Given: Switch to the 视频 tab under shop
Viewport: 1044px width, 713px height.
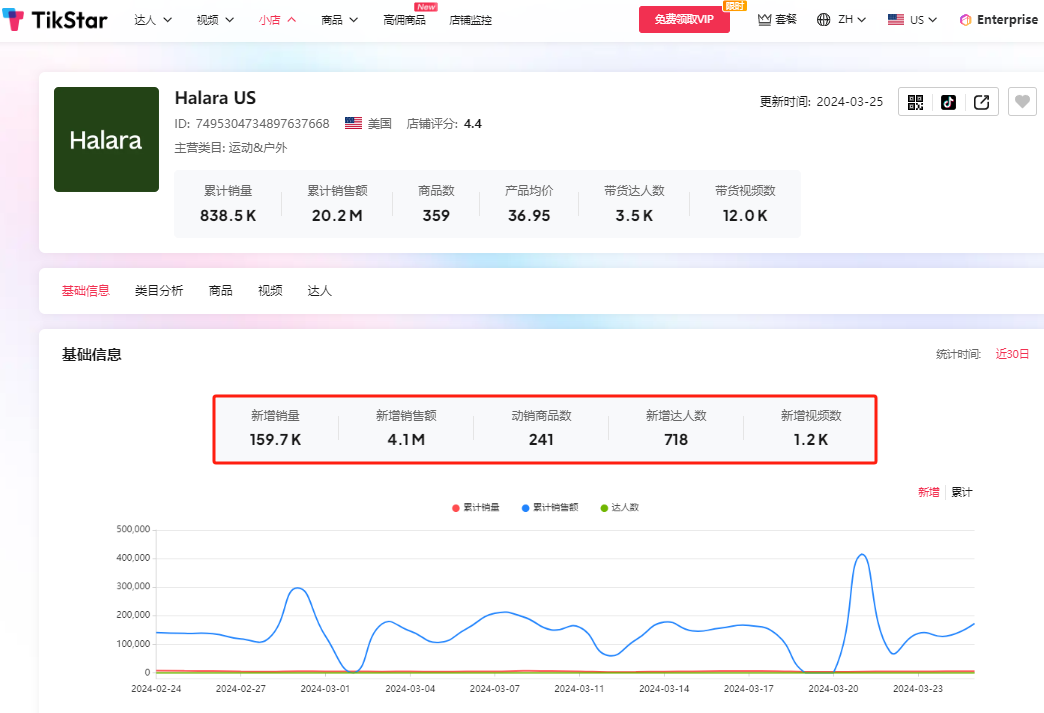Looking at the screenshot, I should 270,291.
